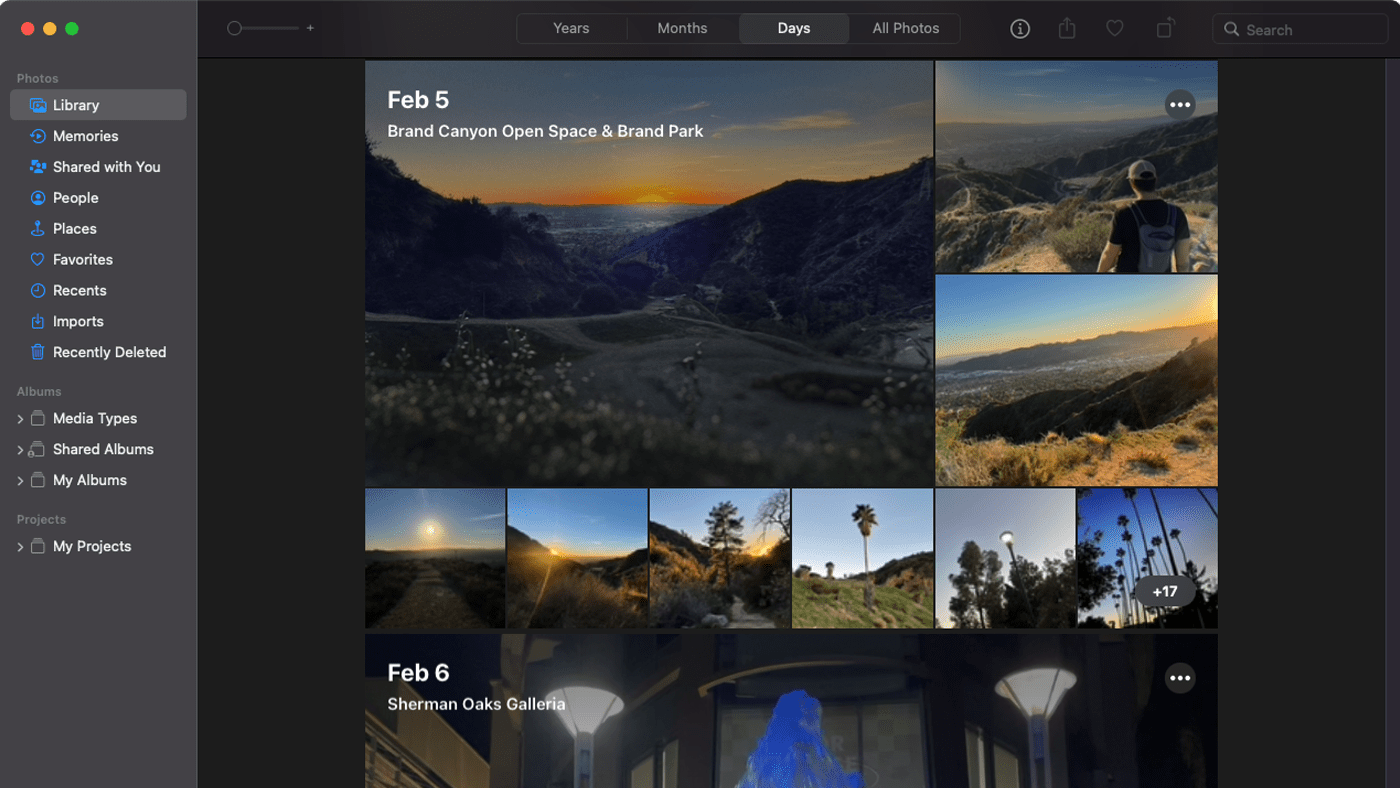Expand the My Projects folder
The height and width of the screenshot is (788, 1400).
pos(20,547)
